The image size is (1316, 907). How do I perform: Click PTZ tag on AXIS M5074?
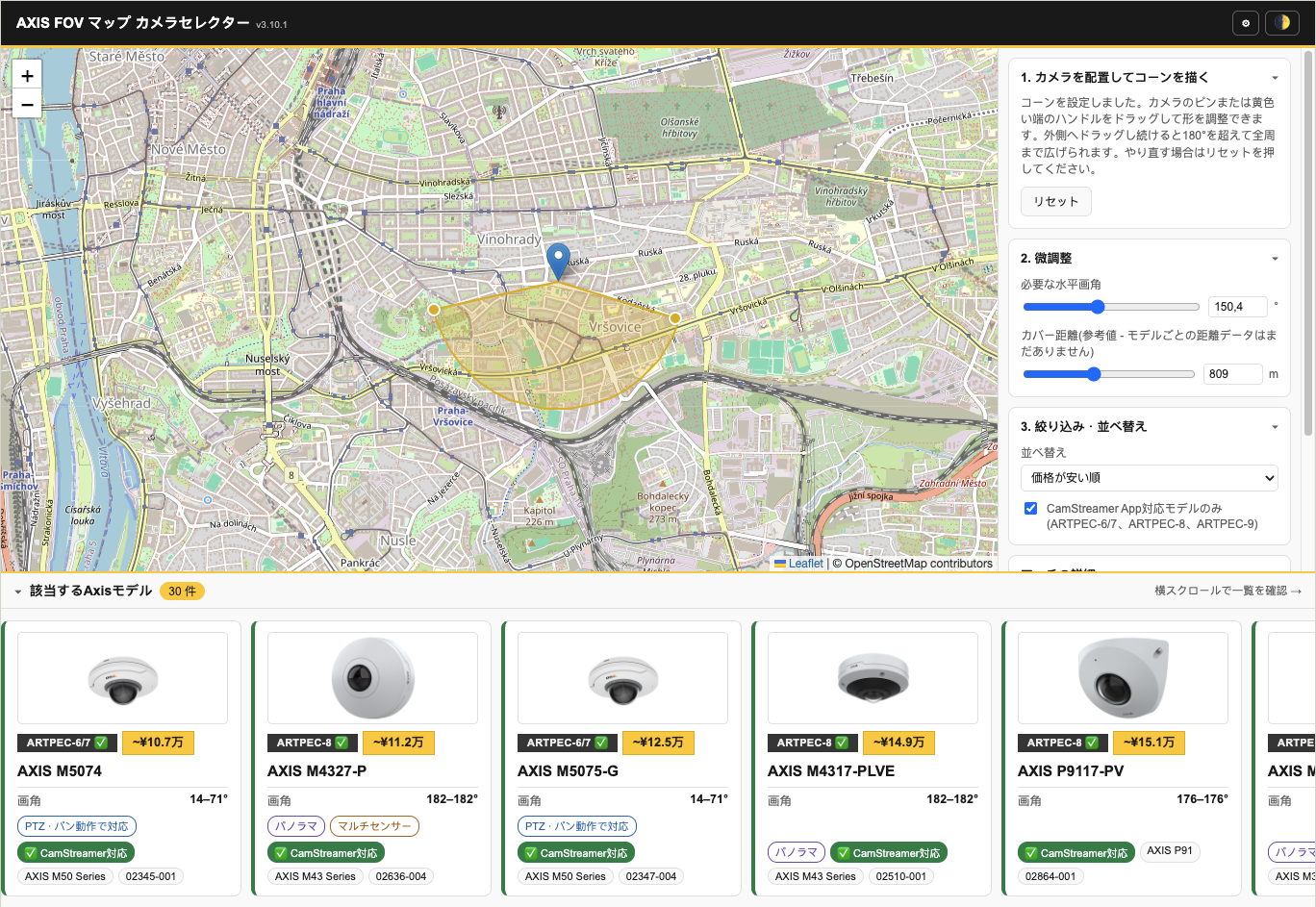77,826
